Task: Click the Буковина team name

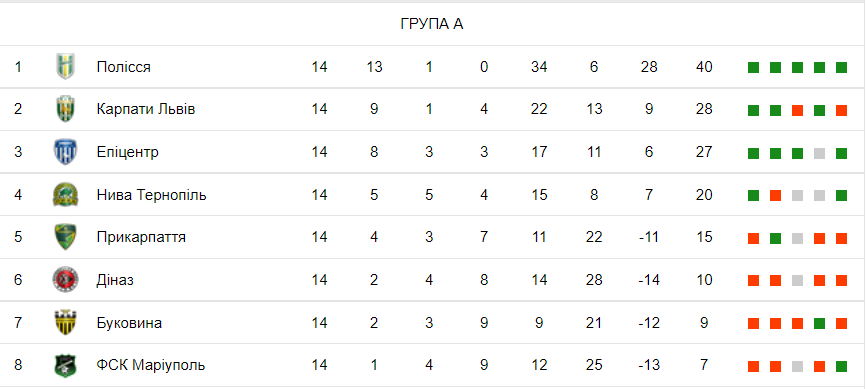Action: pyautogui.click(x=129, y=323)
